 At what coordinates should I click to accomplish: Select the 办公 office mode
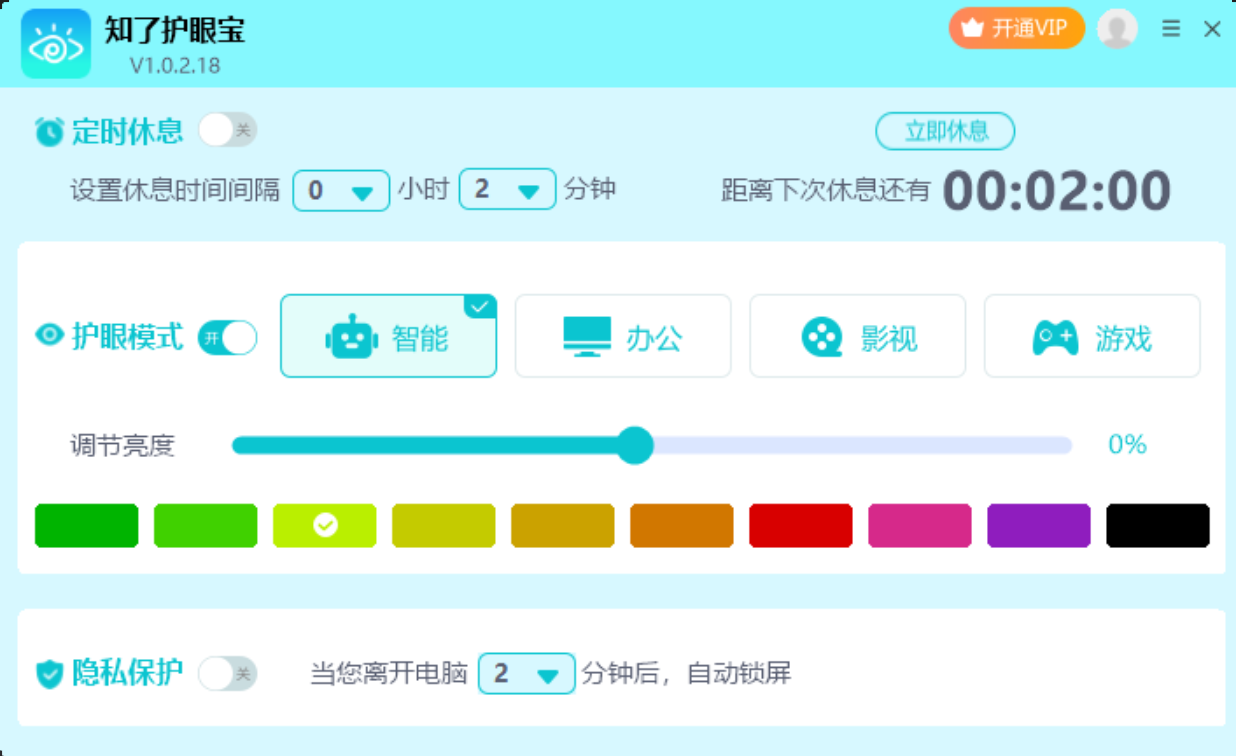point(623,336)
